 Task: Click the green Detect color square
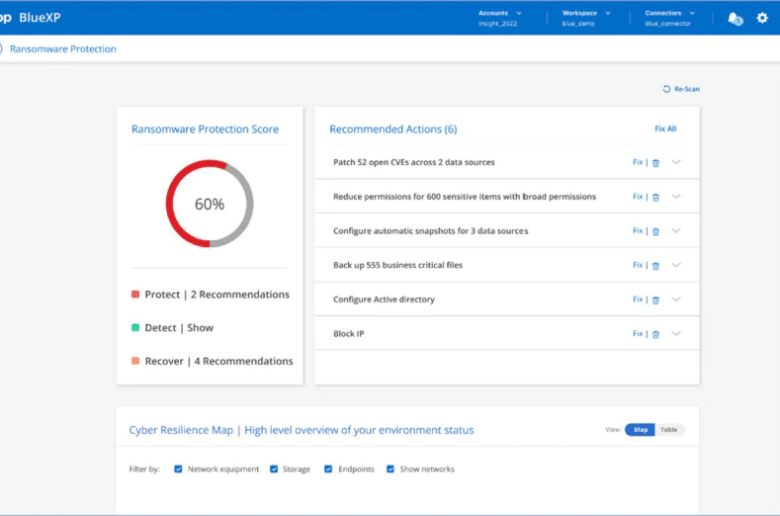135,327
